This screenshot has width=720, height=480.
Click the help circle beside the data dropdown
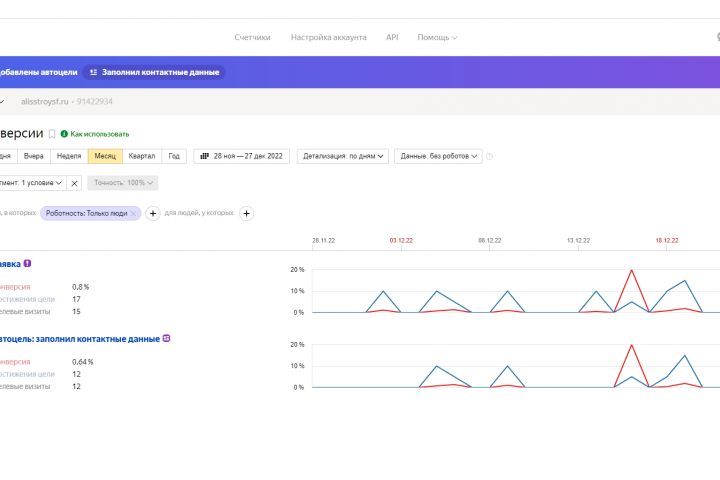(490, 156)
